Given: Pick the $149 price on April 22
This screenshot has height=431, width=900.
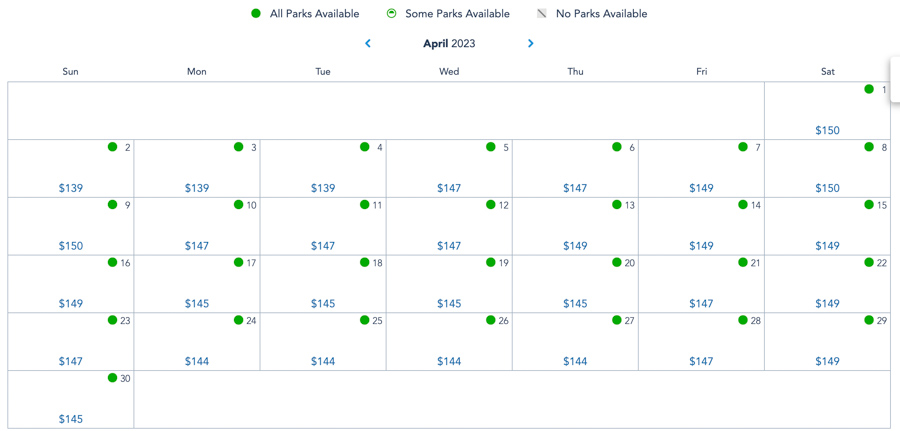Looking at the screenshot, I should point(827,304).
